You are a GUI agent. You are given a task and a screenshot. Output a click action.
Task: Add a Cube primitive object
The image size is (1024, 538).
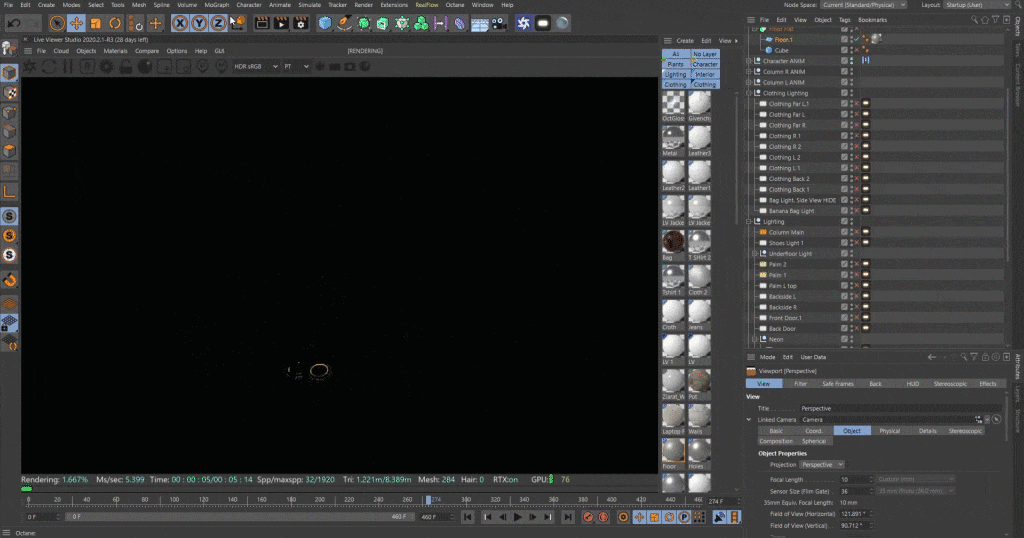point(325,22)
